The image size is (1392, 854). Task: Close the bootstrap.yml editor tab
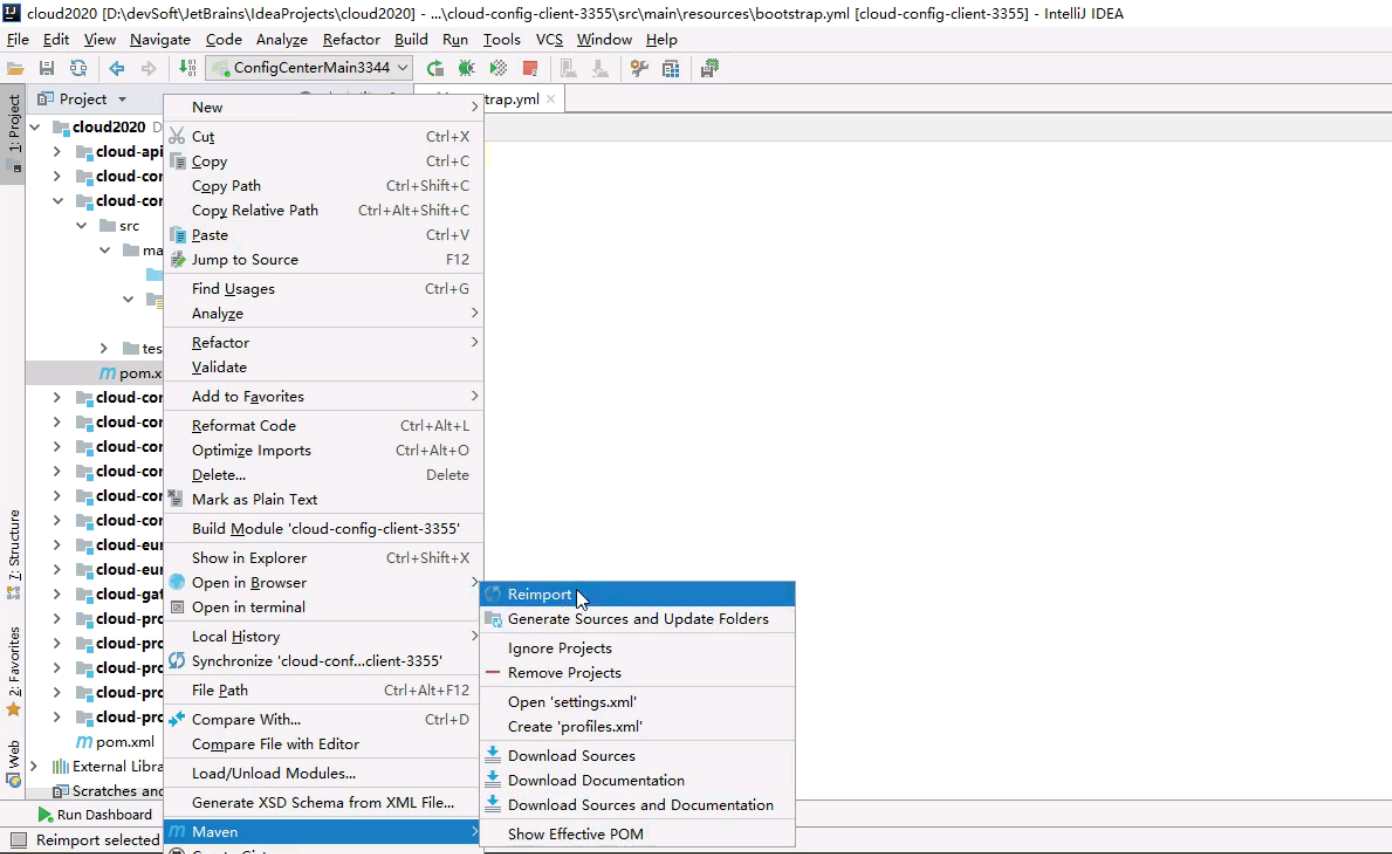point(551,100)
